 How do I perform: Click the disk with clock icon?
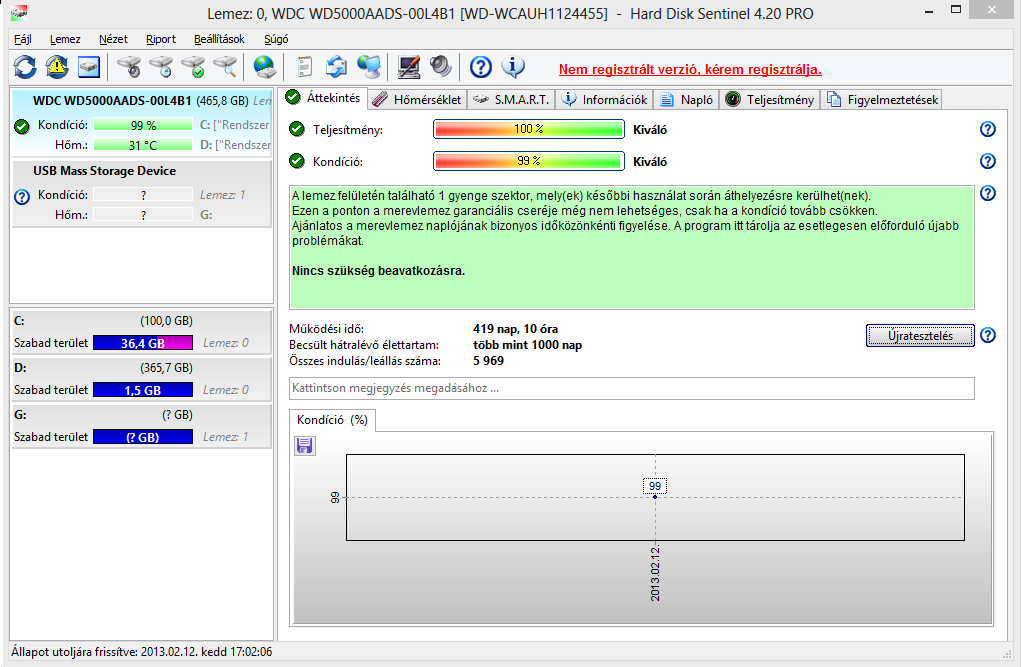[161, 66]
